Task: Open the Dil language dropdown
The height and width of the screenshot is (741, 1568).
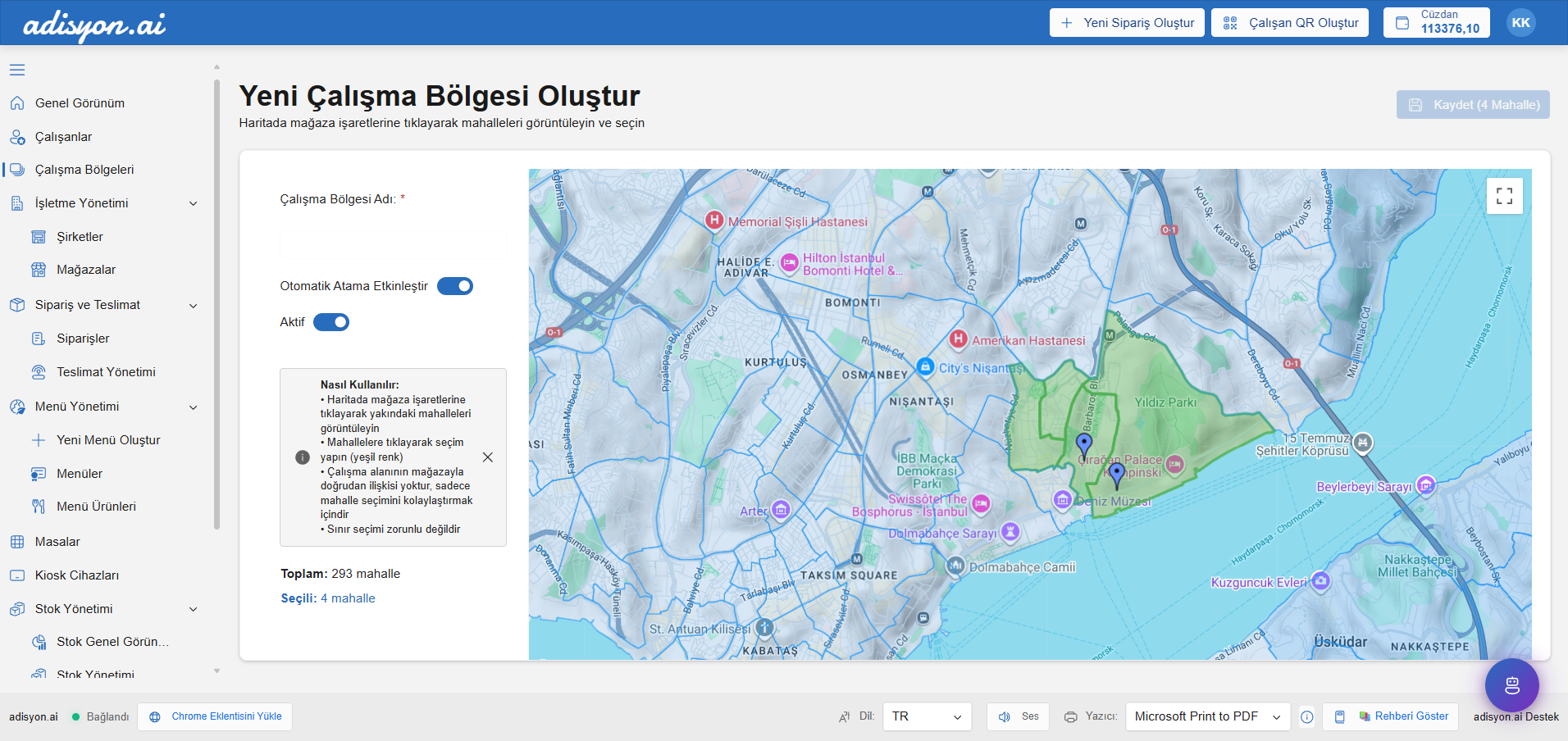Action: pos(927,716)
